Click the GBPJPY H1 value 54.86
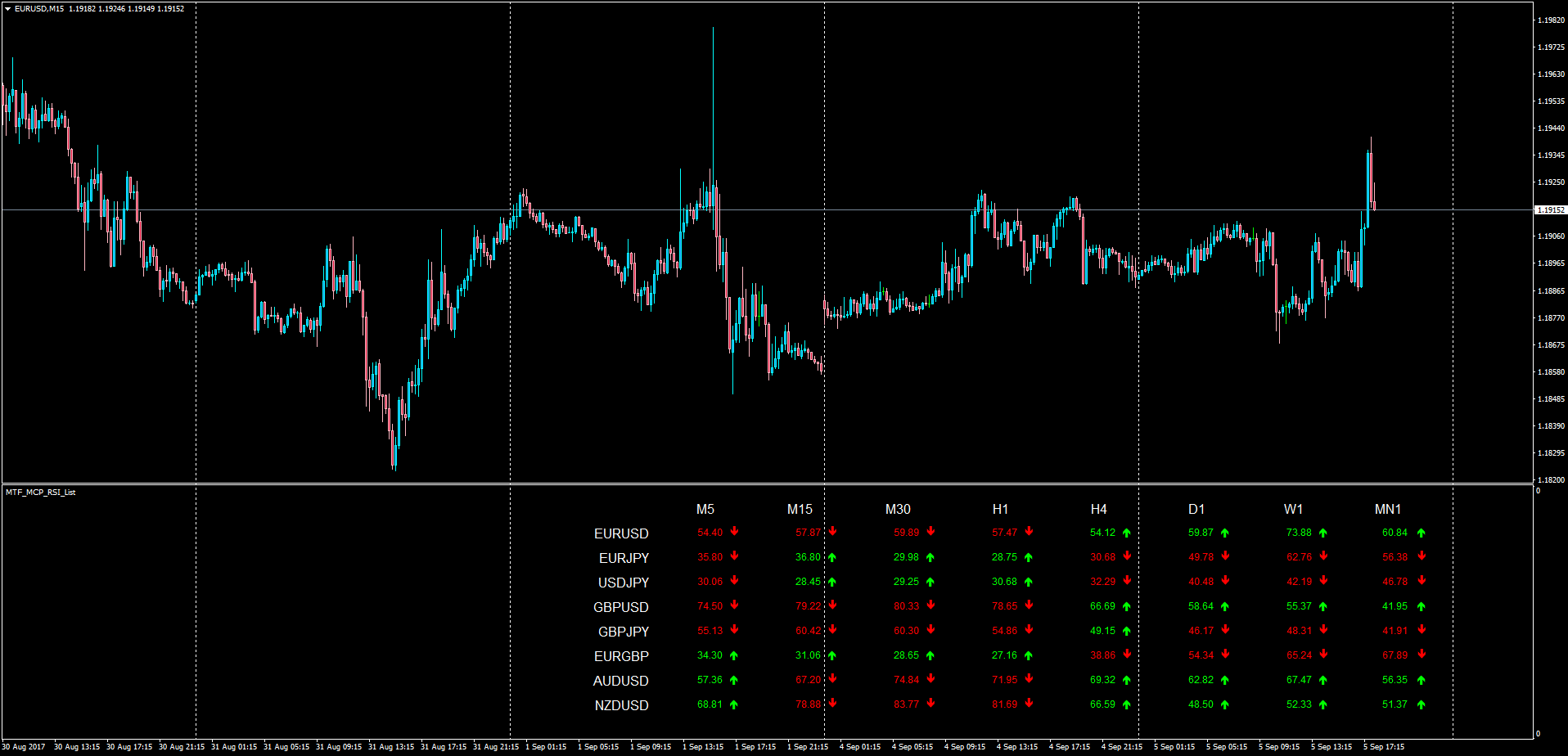The image size is (1568, 756). (1004, 631)
